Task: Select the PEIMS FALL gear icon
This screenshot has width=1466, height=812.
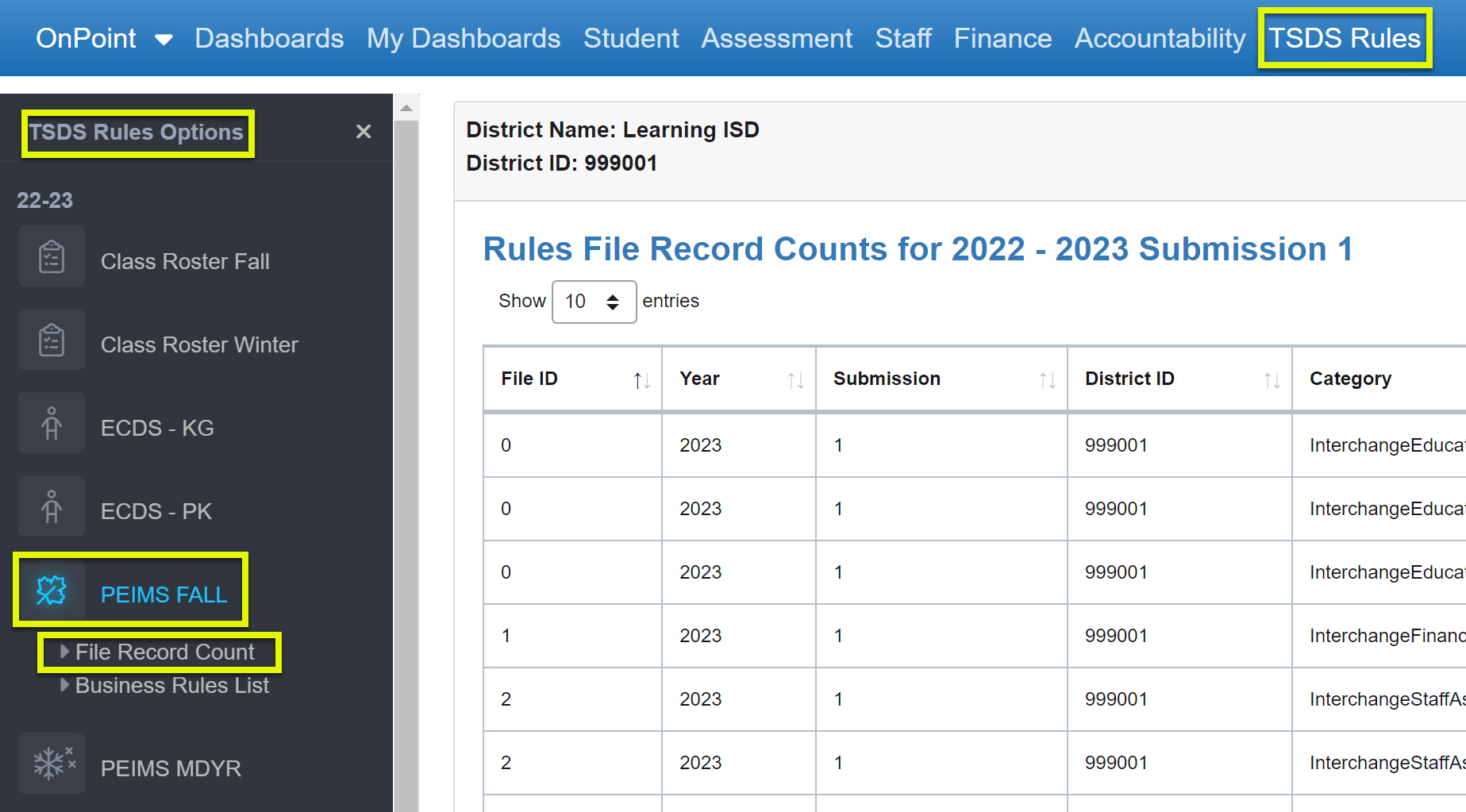Action: pos(51,591)
